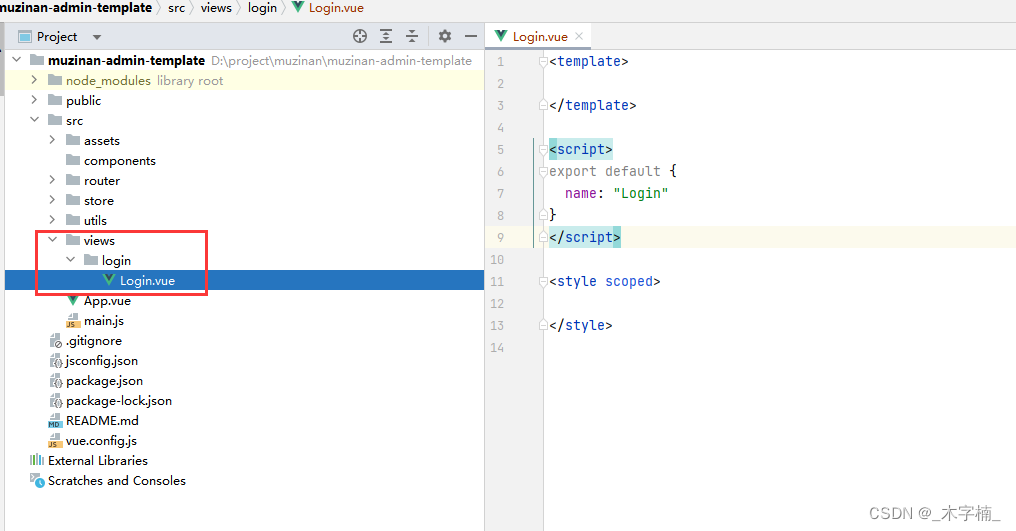
Task: Click the External Libraries bars icon
Action: [37, 460]
